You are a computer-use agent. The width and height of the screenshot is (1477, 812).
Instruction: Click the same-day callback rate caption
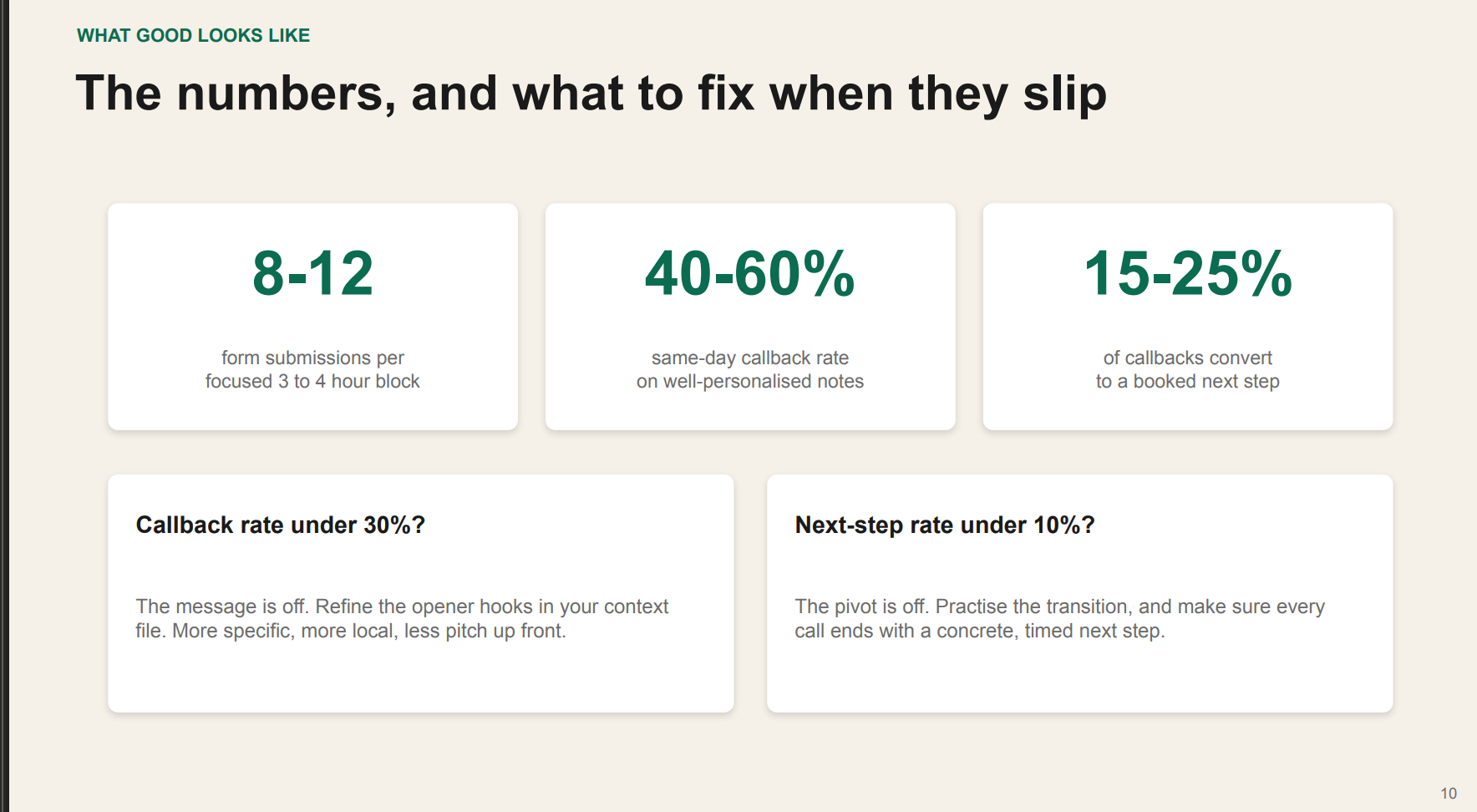[x=749, y=369]
